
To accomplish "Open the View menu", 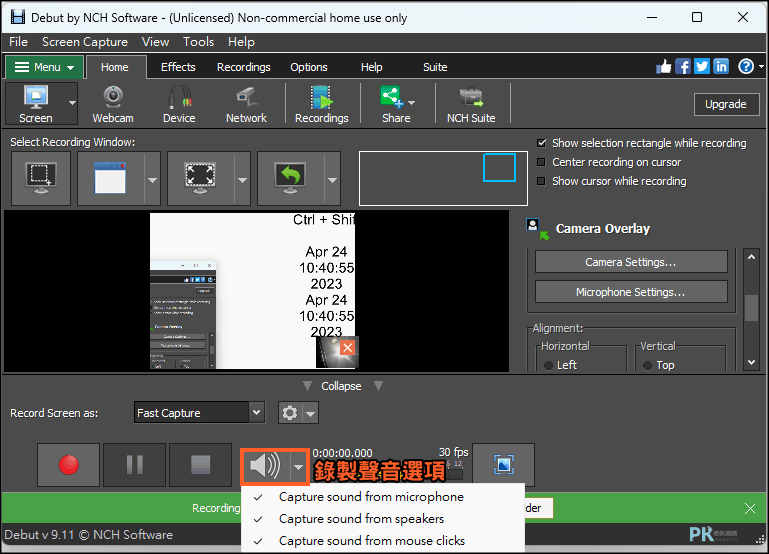I will click(x=155, y=42).
